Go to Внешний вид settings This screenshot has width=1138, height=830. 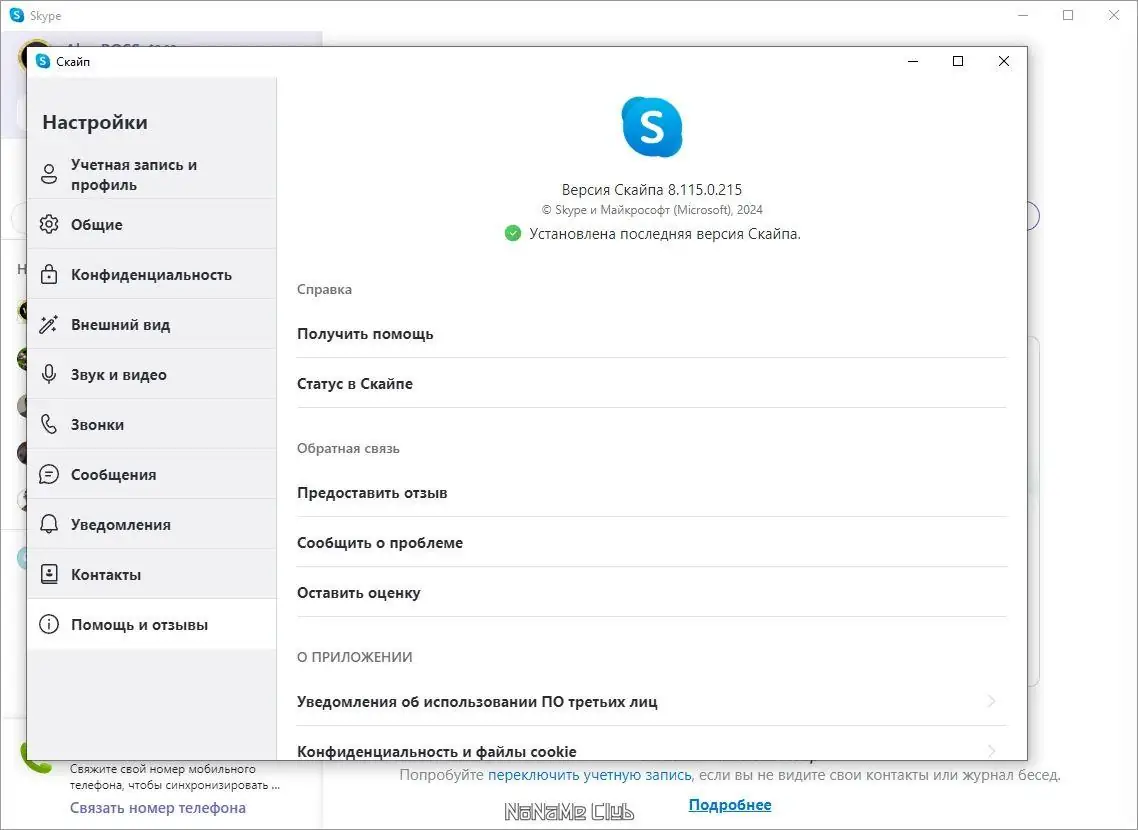(152, 324)
